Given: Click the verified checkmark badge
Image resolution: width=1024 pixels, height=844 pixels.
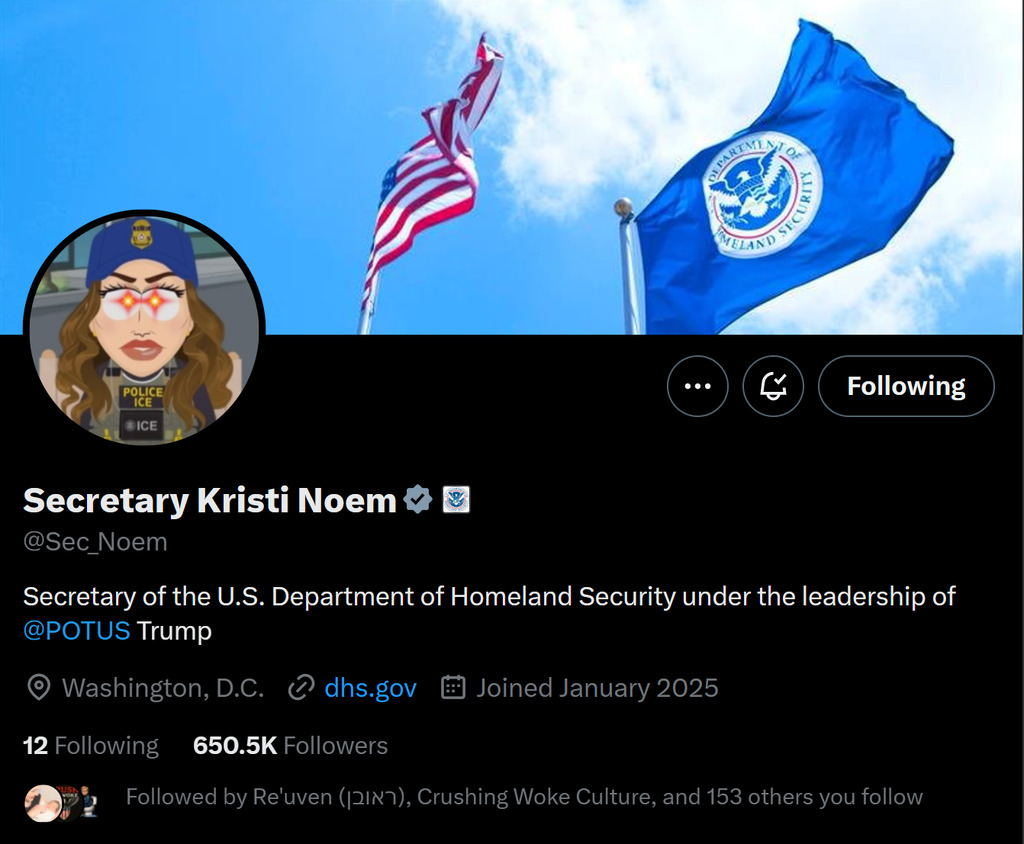Looking at the screenshot, I should [418, 500].
